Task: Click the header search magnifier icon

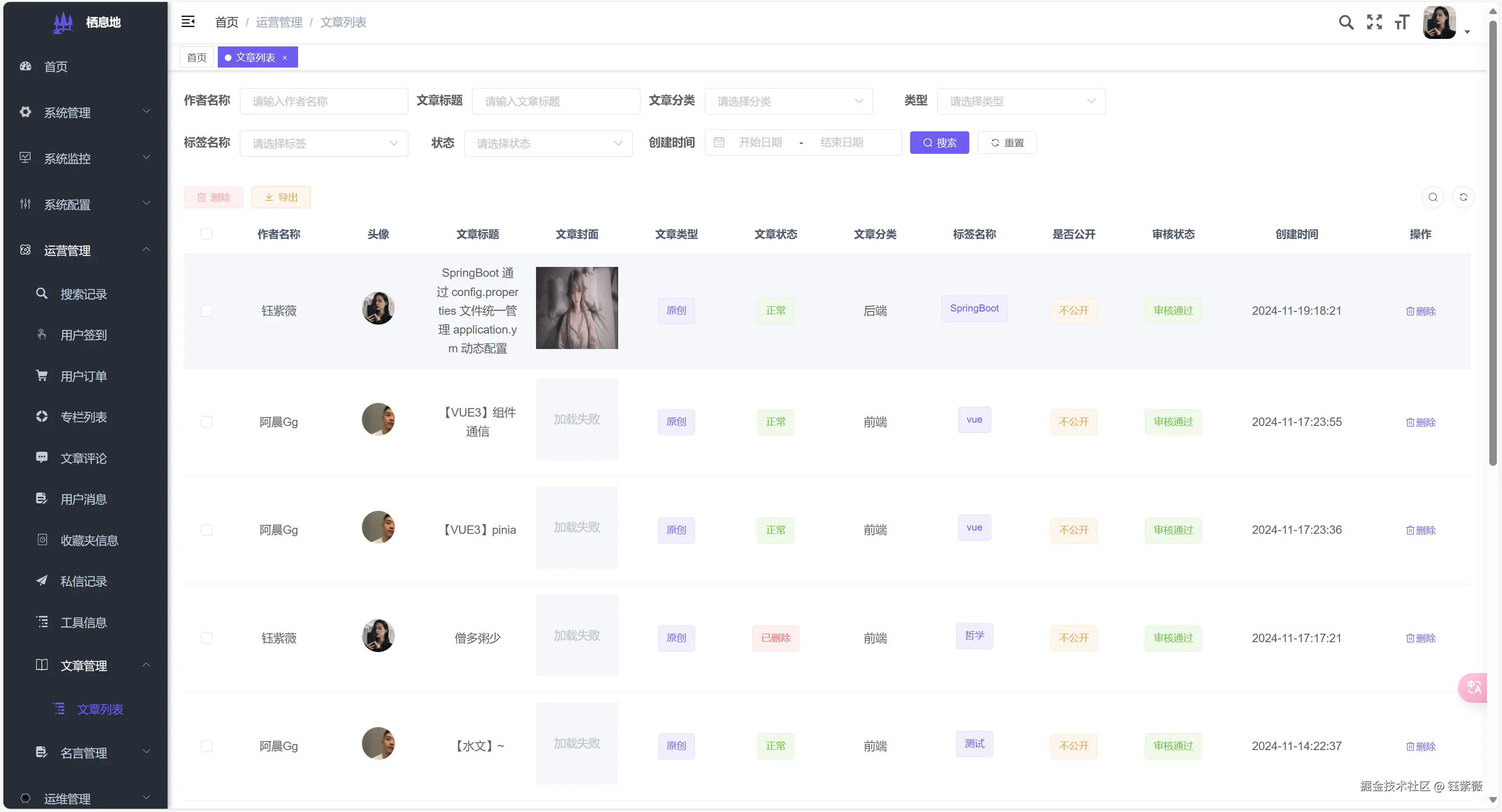Action: (x=1345, y=22)
